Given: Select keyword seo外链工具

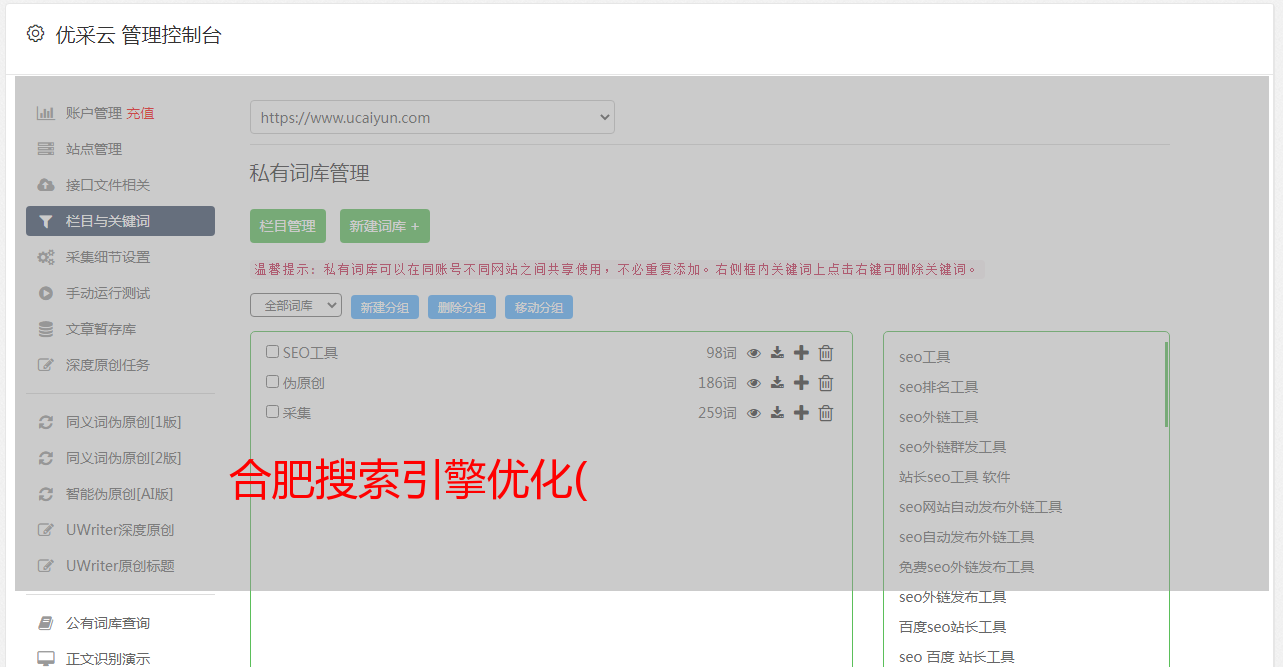Looking at the screenshot, I should tap(938, 417).
